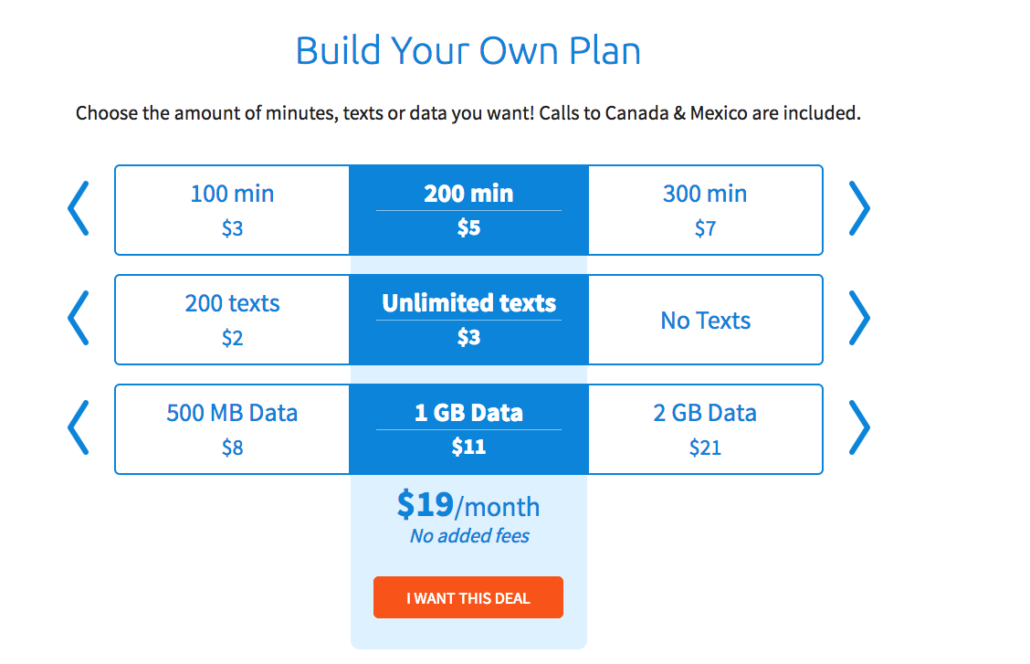Image resolution: width=1030 pixels, height=664 pixels.
Task: Click the left arrow beside the minutes row
Action: (78, 209)
